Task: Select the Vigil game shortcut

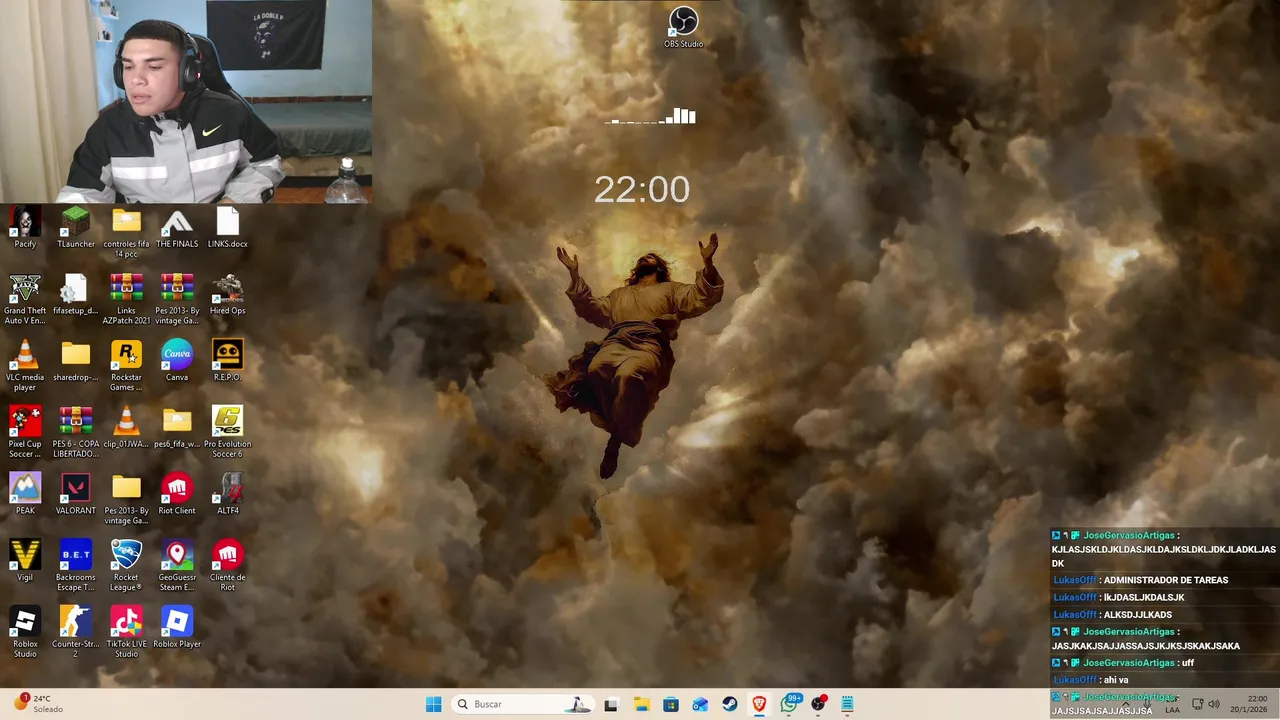Action: 25,561
